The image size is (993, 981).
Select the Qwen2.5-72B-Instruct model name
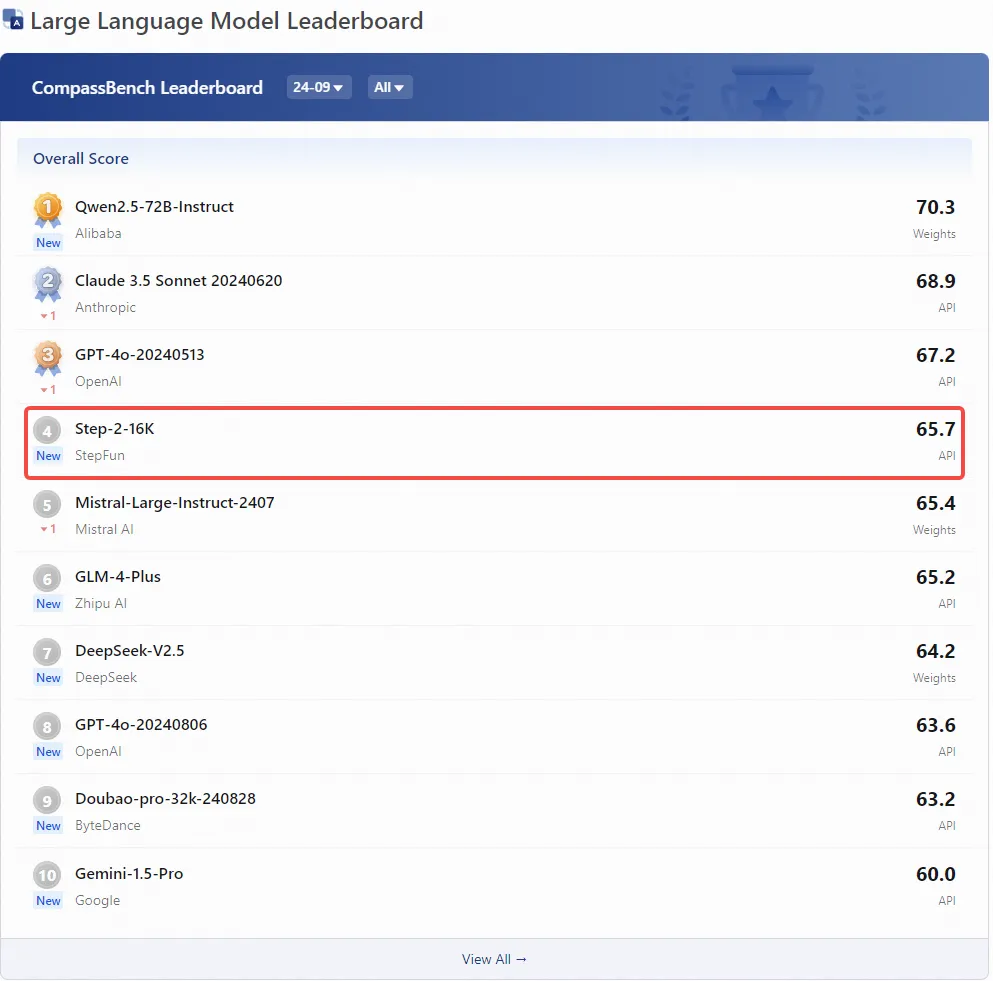click(x=154, y=207)
